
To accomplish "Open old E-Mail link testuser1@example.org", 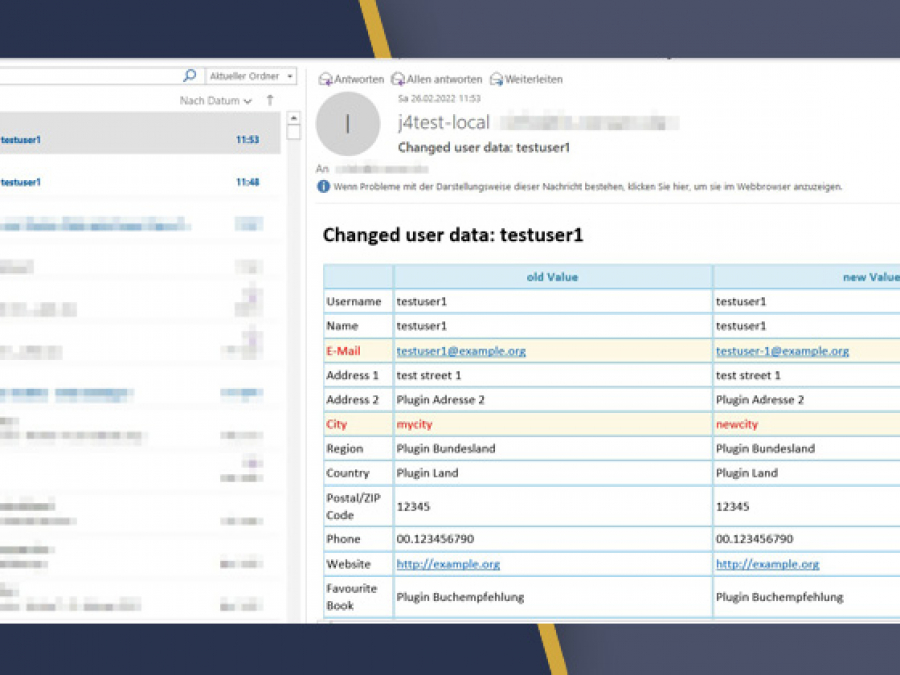I will (461, 351).
